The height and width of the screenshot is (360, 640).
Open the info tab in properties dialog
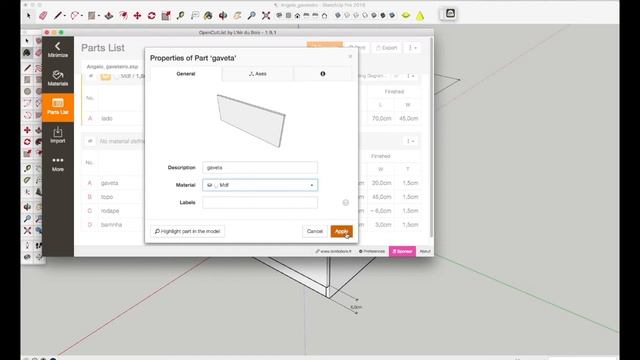click(322, 74)
